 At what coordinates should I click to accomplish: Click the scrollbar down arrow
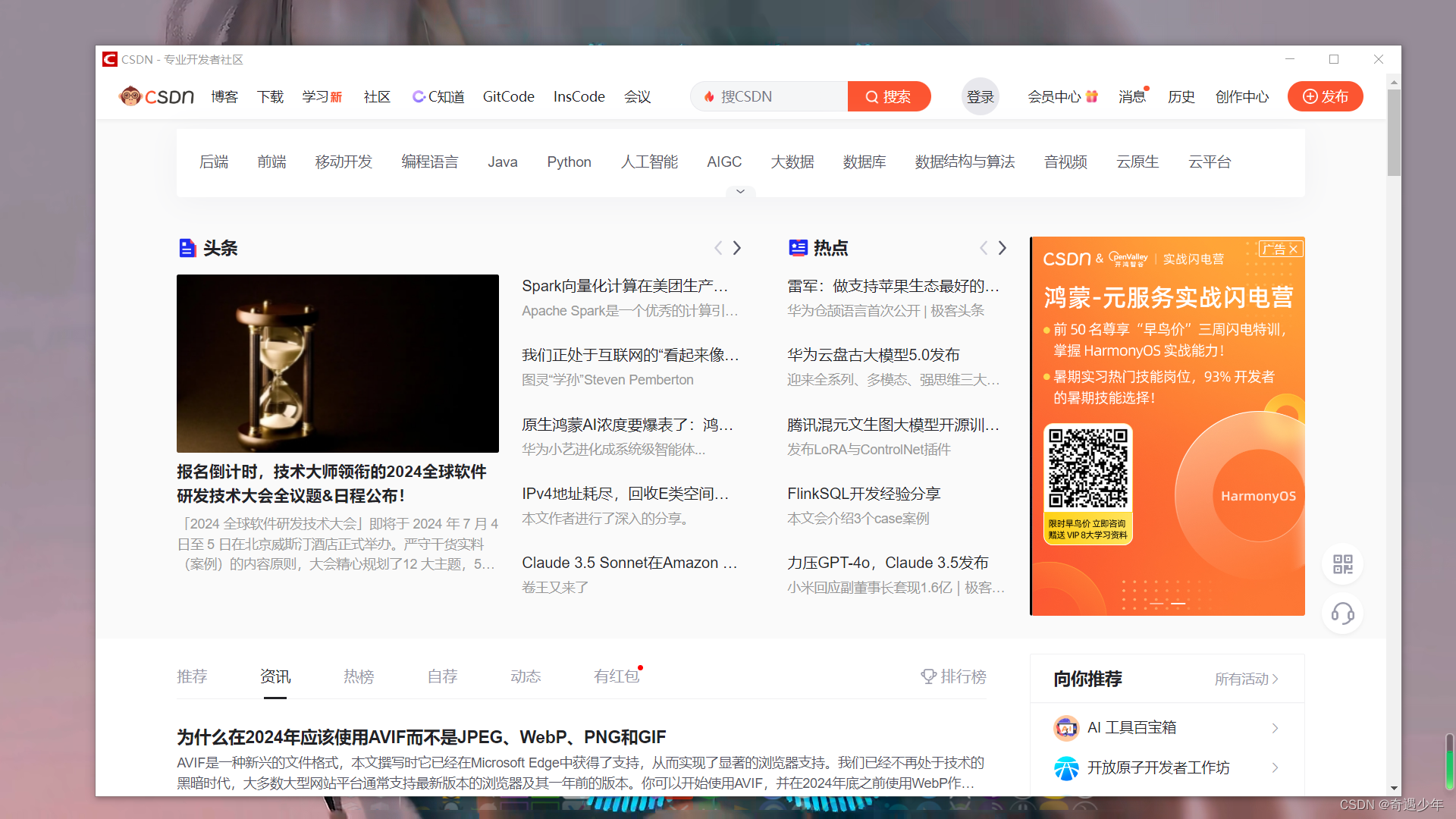1394,788
